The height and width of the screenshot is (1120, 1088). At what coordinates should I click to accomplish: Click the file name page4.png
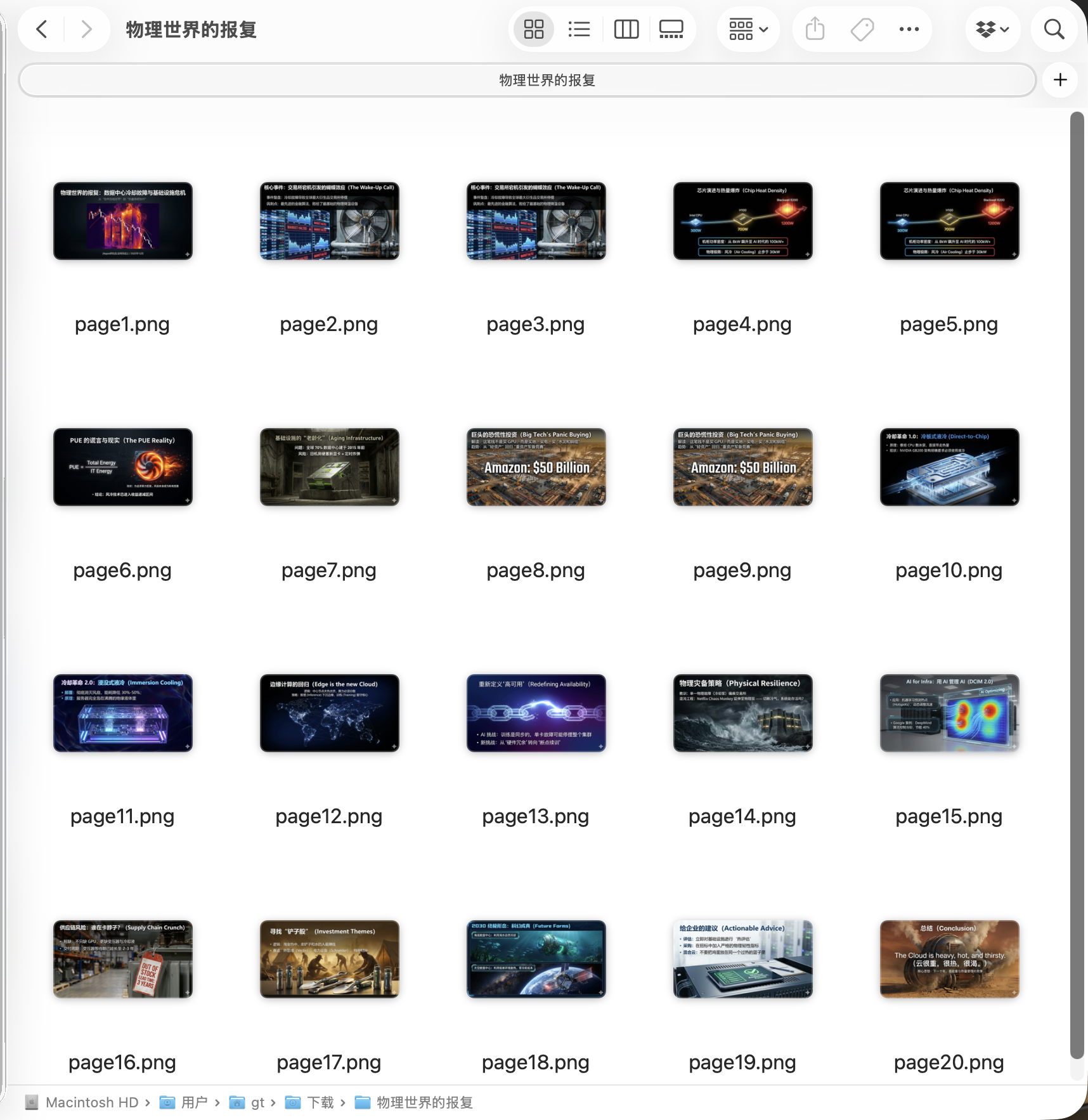[x=742, y=325]
